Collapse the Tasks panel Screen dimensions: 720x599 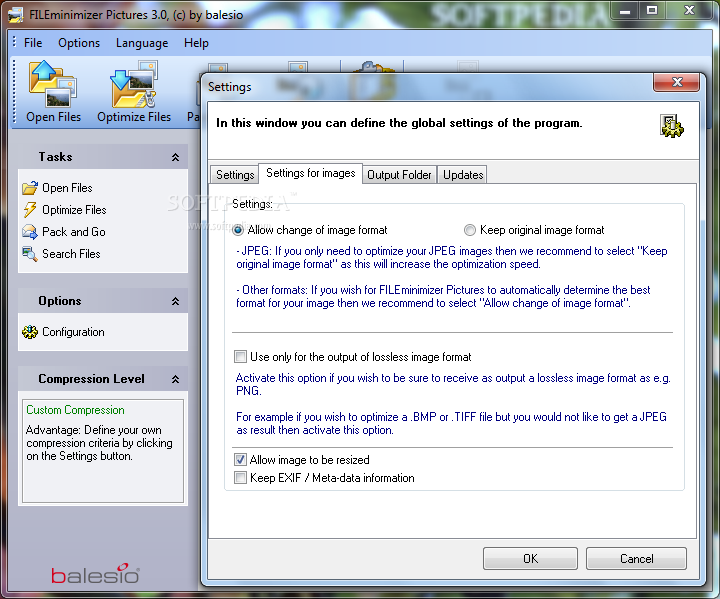click(175, 157)
